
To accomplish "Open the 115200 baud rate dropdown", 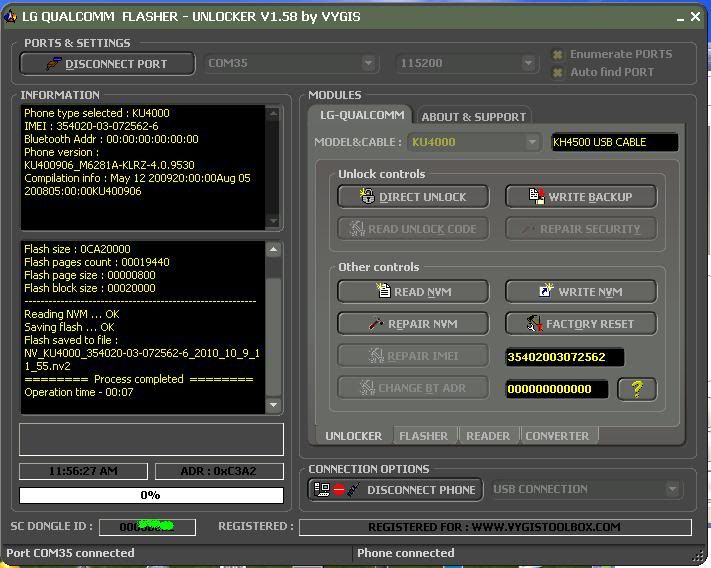I will pos(528,63).
